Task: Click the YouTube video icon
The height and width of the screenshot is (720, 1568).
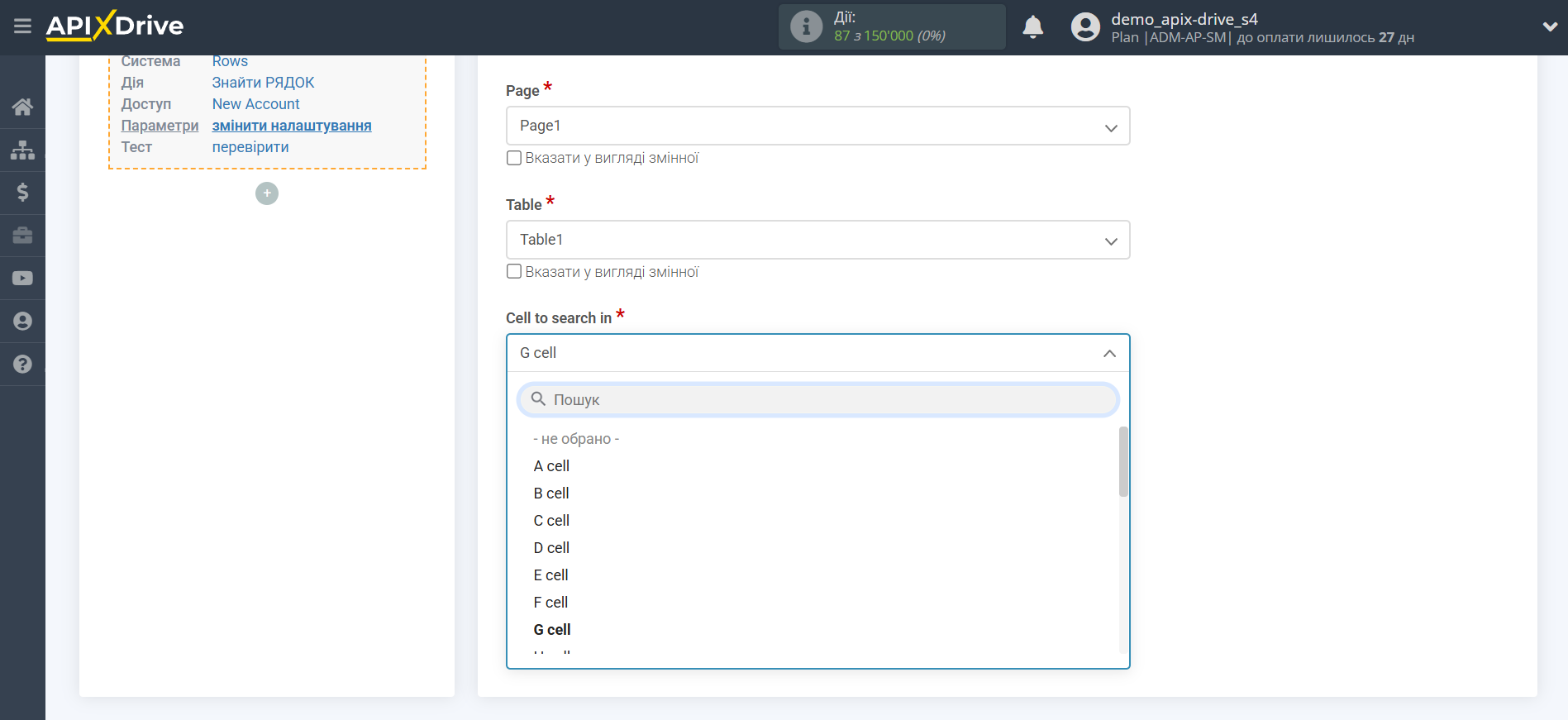Action: [22, 279]
